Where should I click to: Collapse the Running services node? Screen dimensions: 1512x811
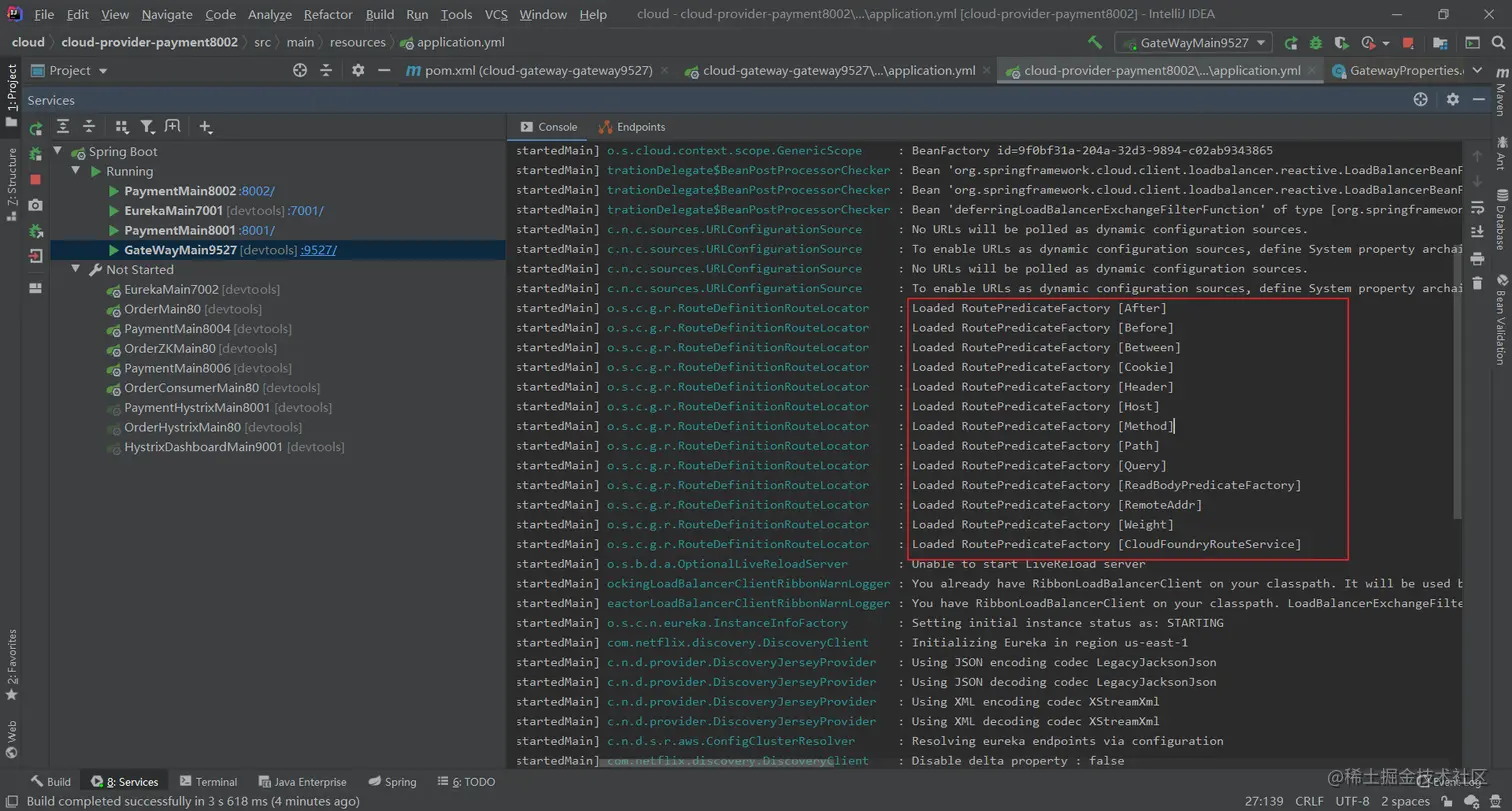[x=77, y=171]
